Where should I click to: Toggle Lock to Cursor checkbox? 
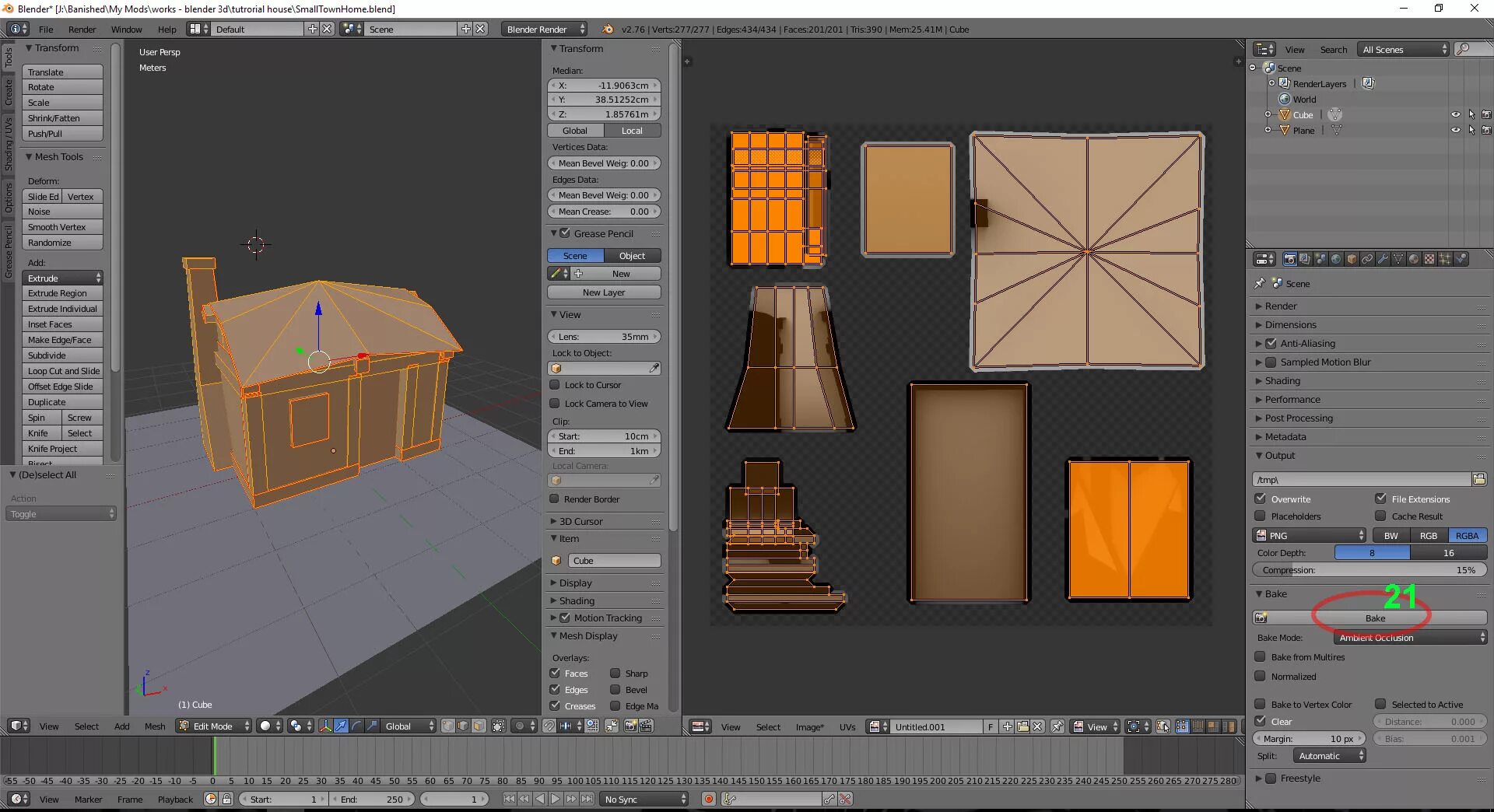(x=555, y=384)
